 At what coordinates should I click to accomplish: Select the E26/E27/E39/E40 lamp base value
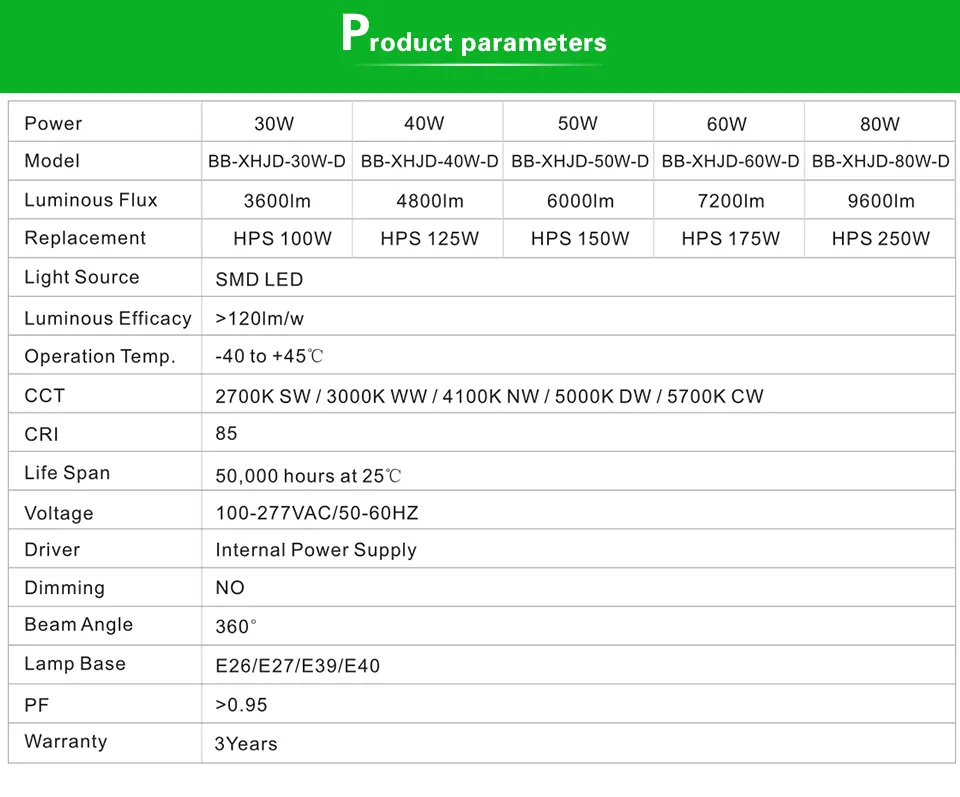tap(298, 665)
